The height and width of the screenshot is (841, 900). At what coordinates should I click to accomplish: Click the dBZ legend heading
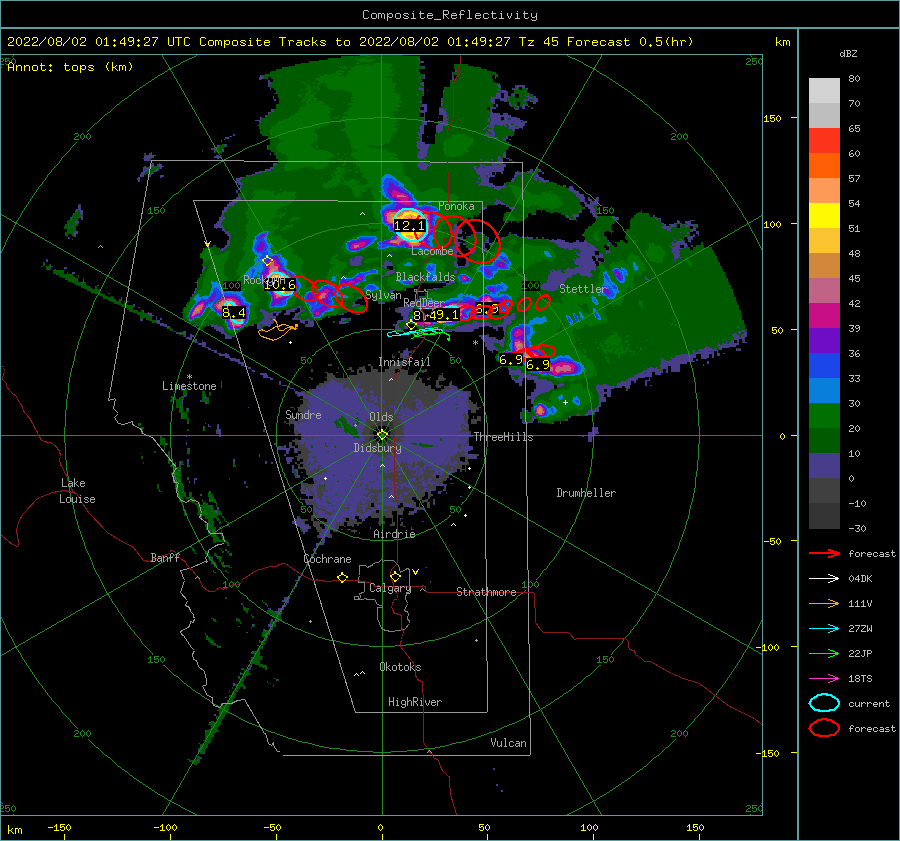click(848, 53)
